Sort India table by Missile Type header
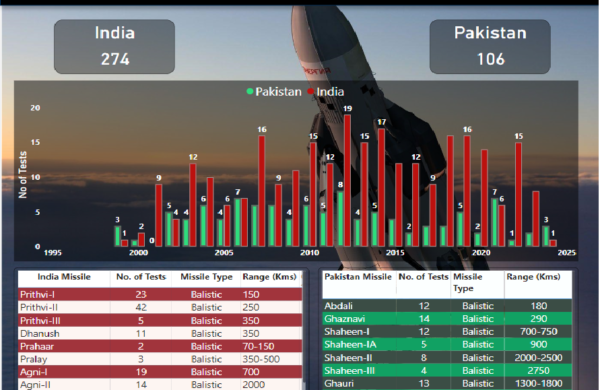 [x=206, y=277]
